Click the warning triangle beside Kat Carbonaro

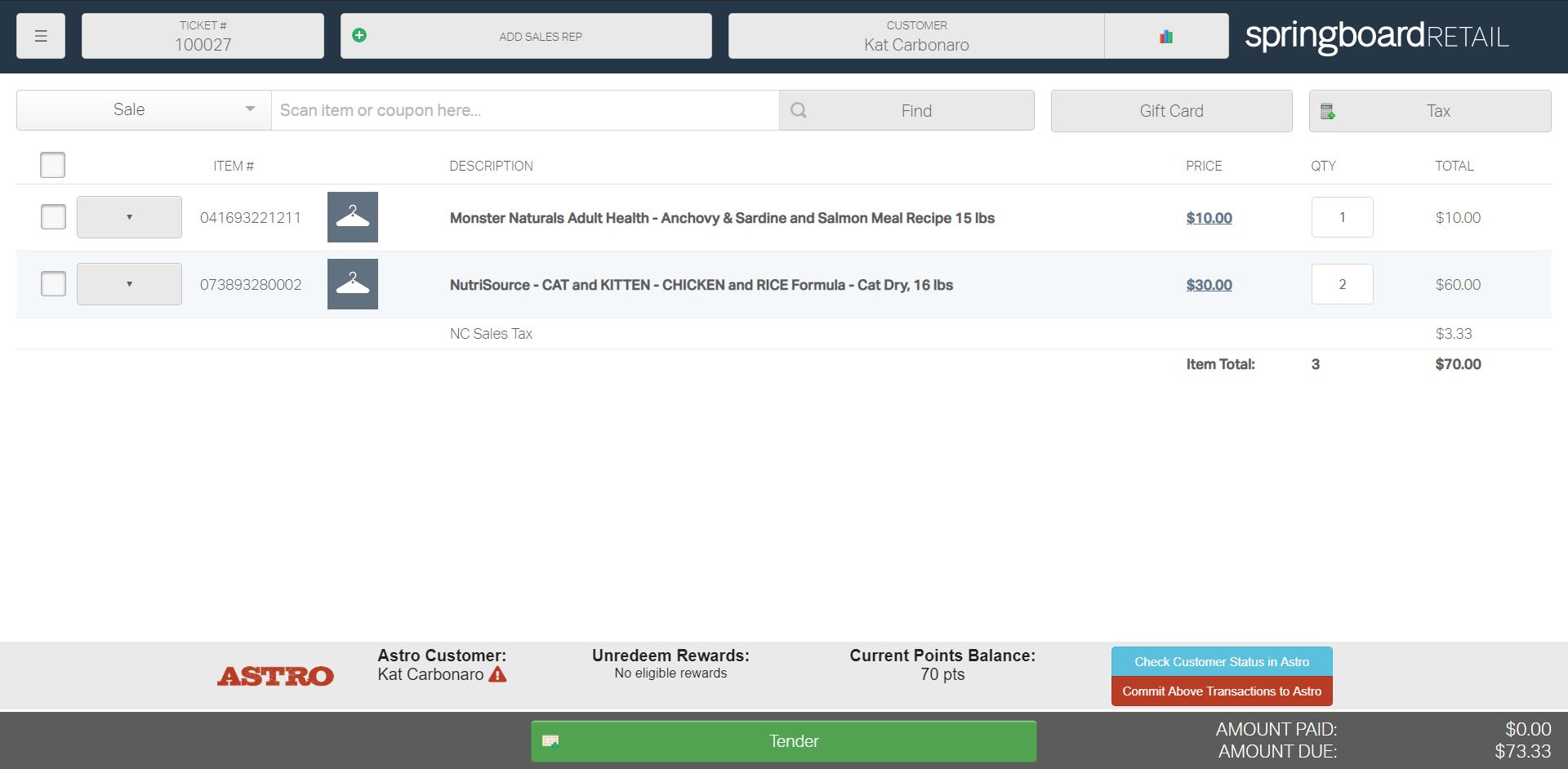[497, 674]
